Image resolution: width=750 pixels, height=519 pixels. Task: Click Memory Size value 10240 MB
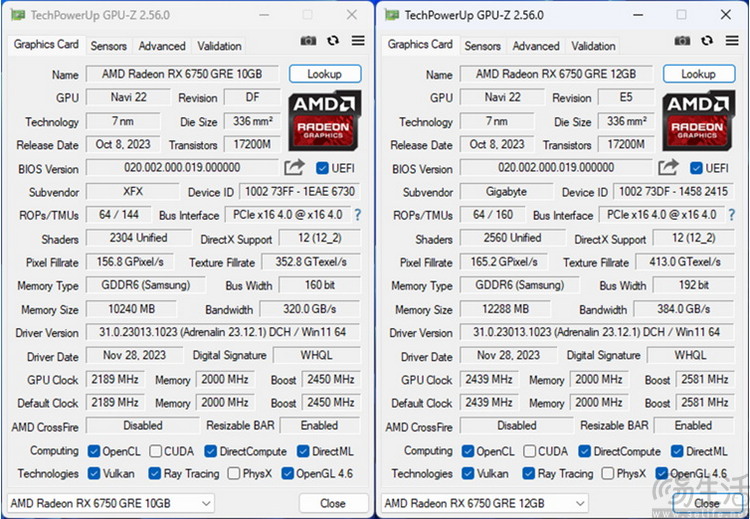click(x=132, y=309)
